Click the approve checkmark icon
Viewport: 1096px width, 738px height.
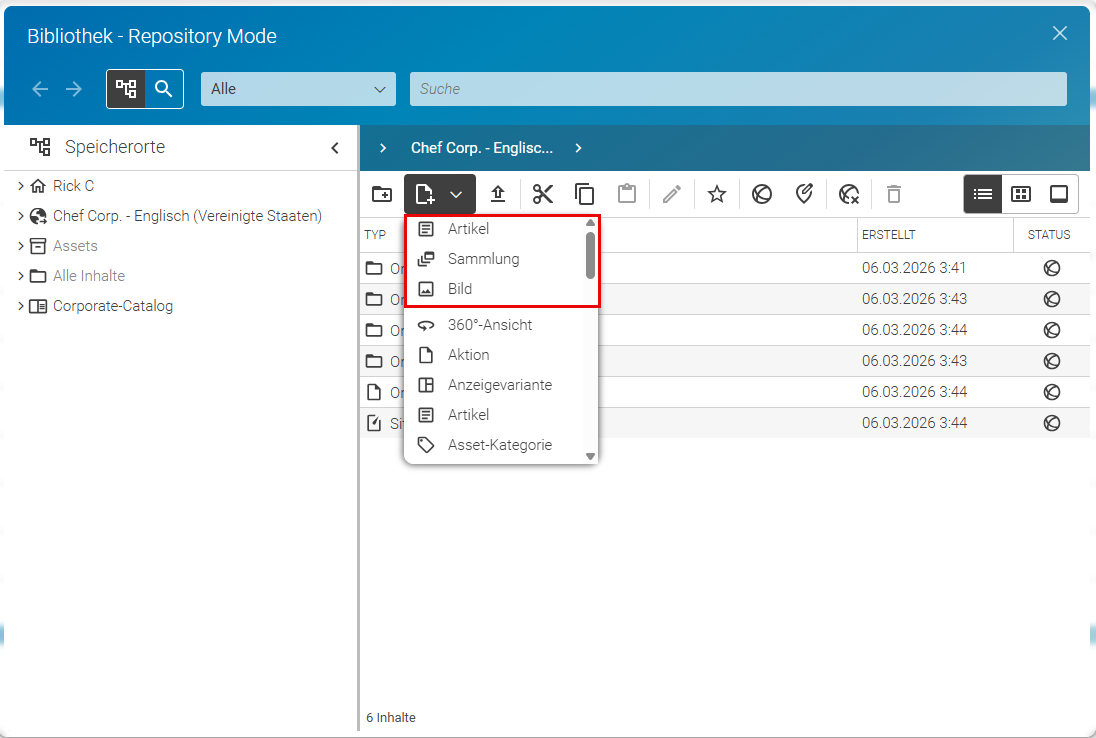[805, 194]
